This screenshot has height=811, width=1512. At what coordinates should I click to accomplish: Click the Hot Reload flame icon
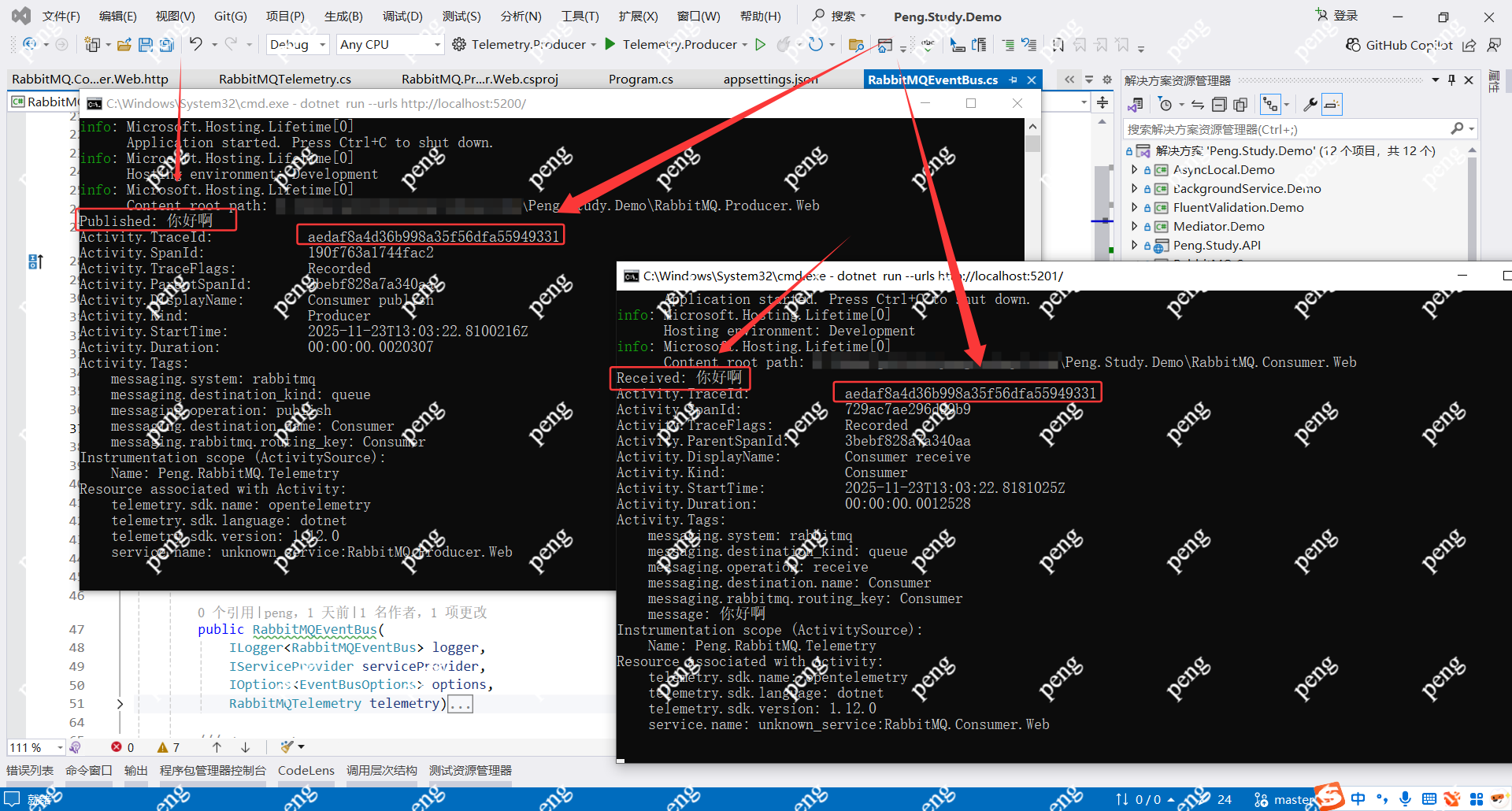point(784,44)
